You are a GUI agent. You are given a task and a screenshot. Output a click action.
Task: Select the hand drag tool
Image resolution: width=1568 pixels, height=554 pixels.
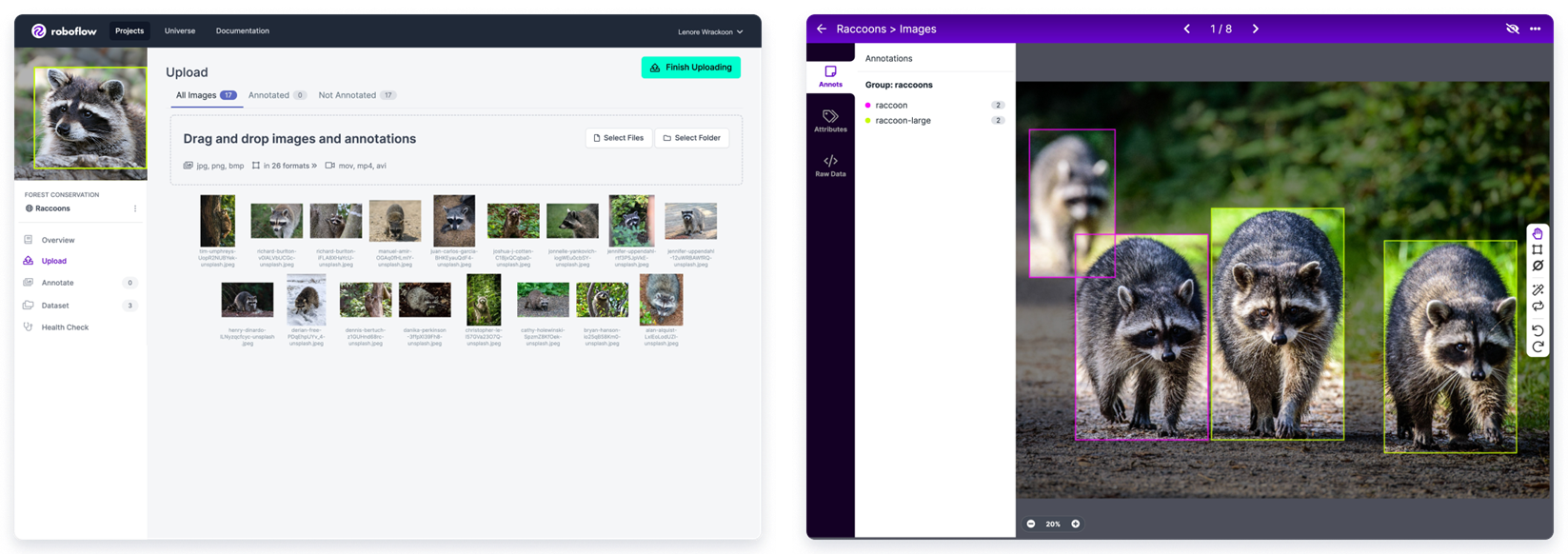click(1538, 234)
